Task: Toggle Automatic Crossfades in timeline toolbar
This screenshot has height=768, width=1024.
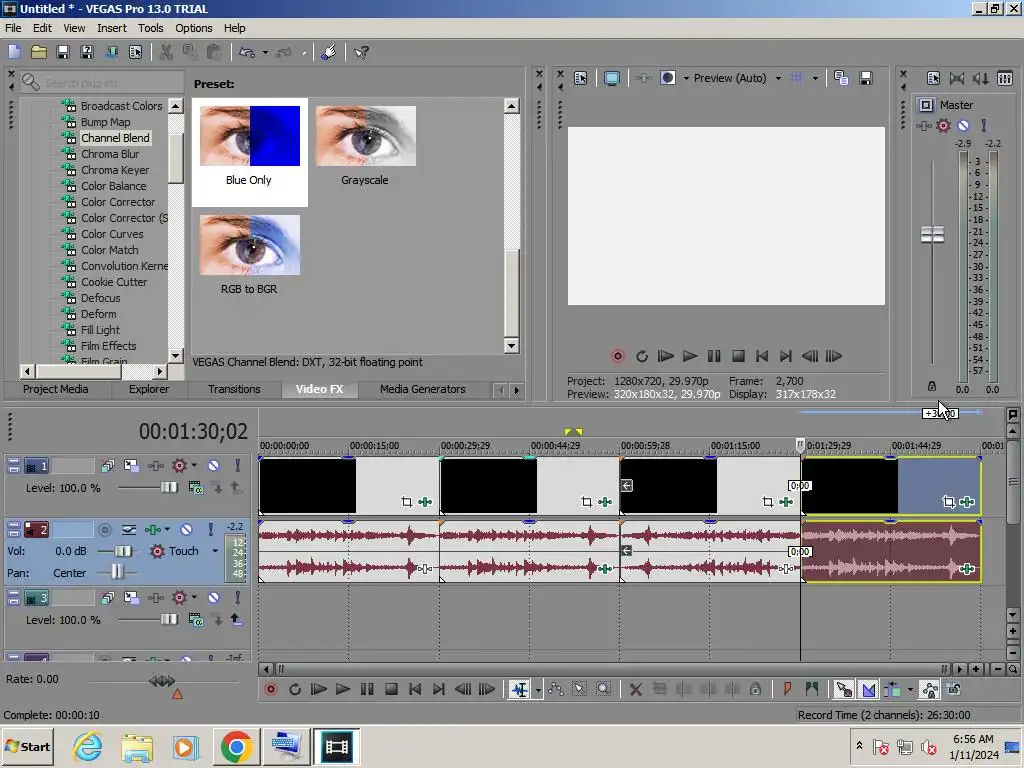Action: [x=868, y=689]
